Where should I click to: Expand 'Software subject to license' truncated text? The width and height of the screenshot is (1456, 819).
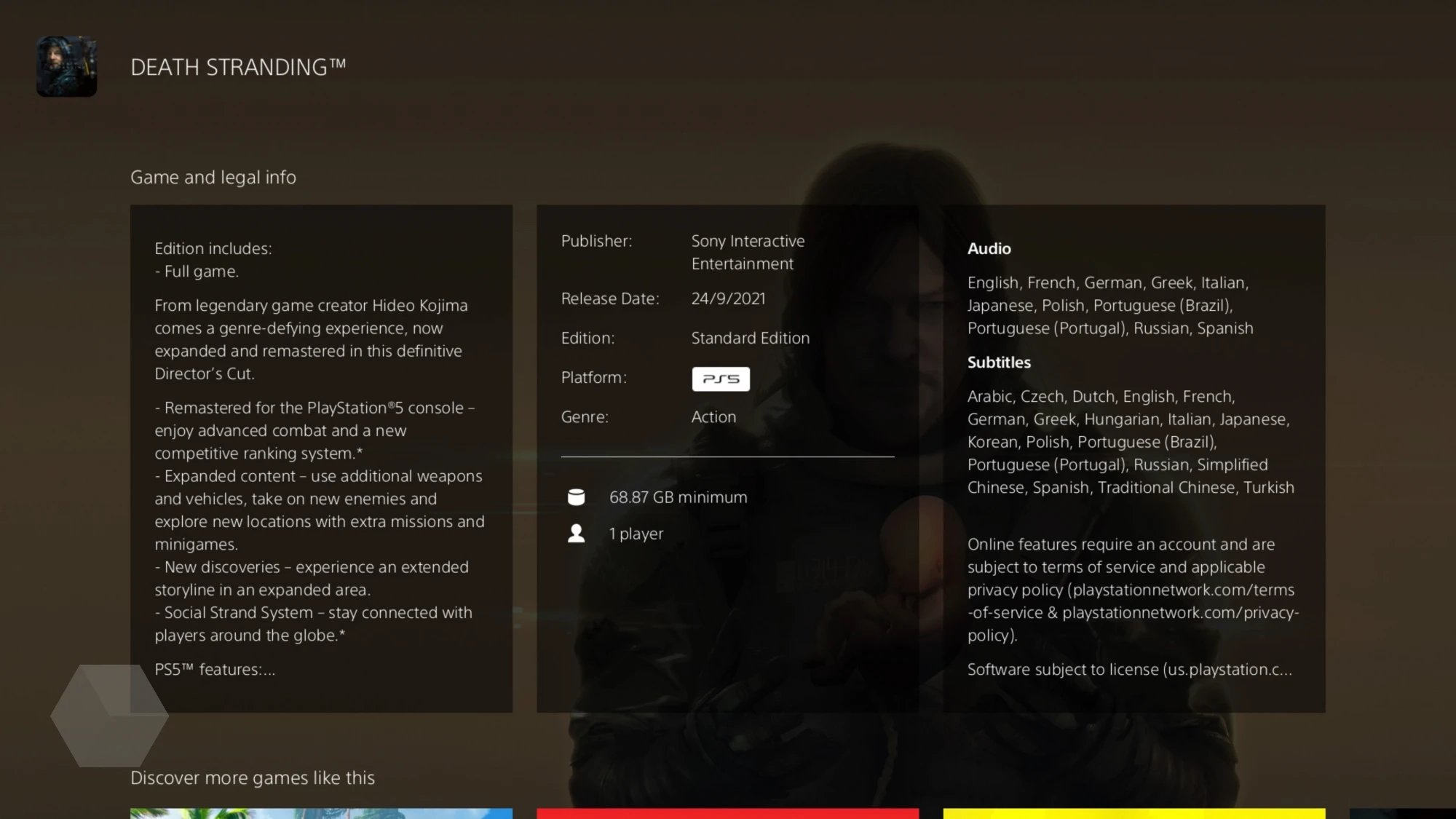(x=1130, y=670)
